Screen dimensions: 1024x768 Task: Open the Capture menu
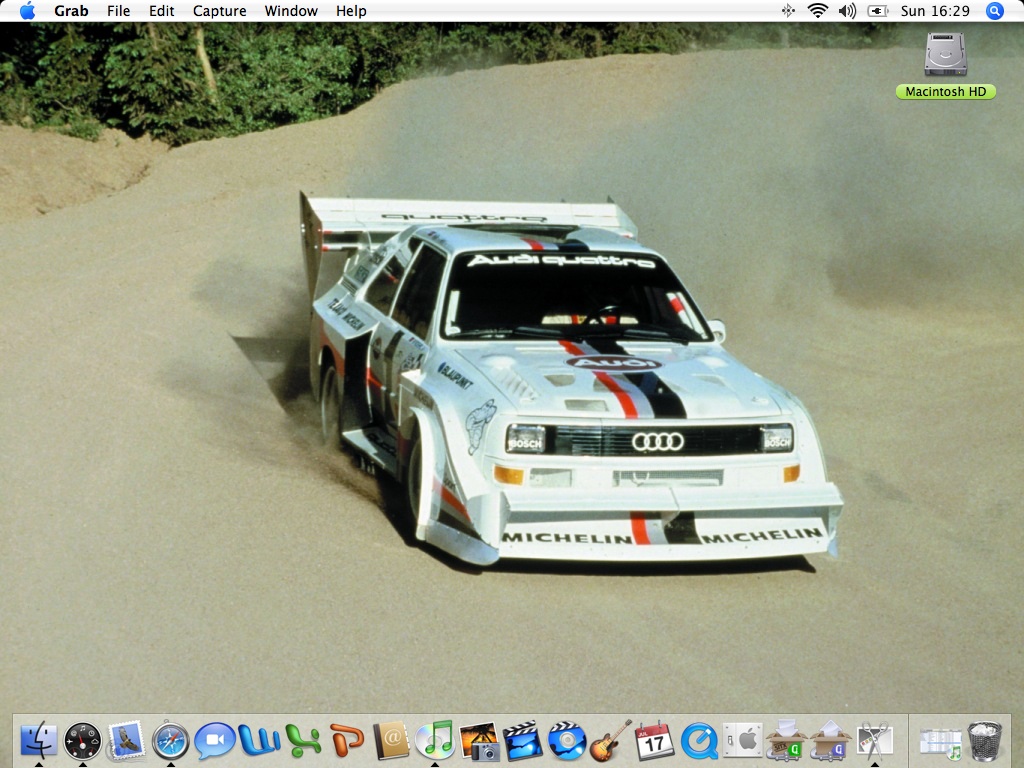pos(219,11)
